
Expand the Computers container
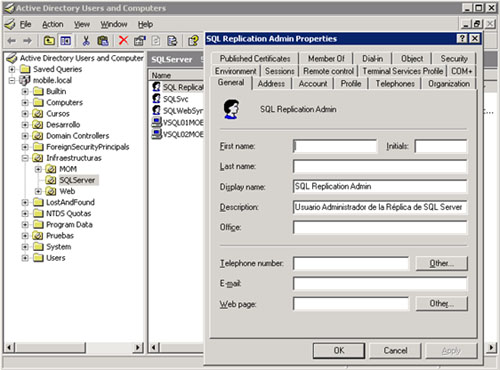tap(25, 103)
